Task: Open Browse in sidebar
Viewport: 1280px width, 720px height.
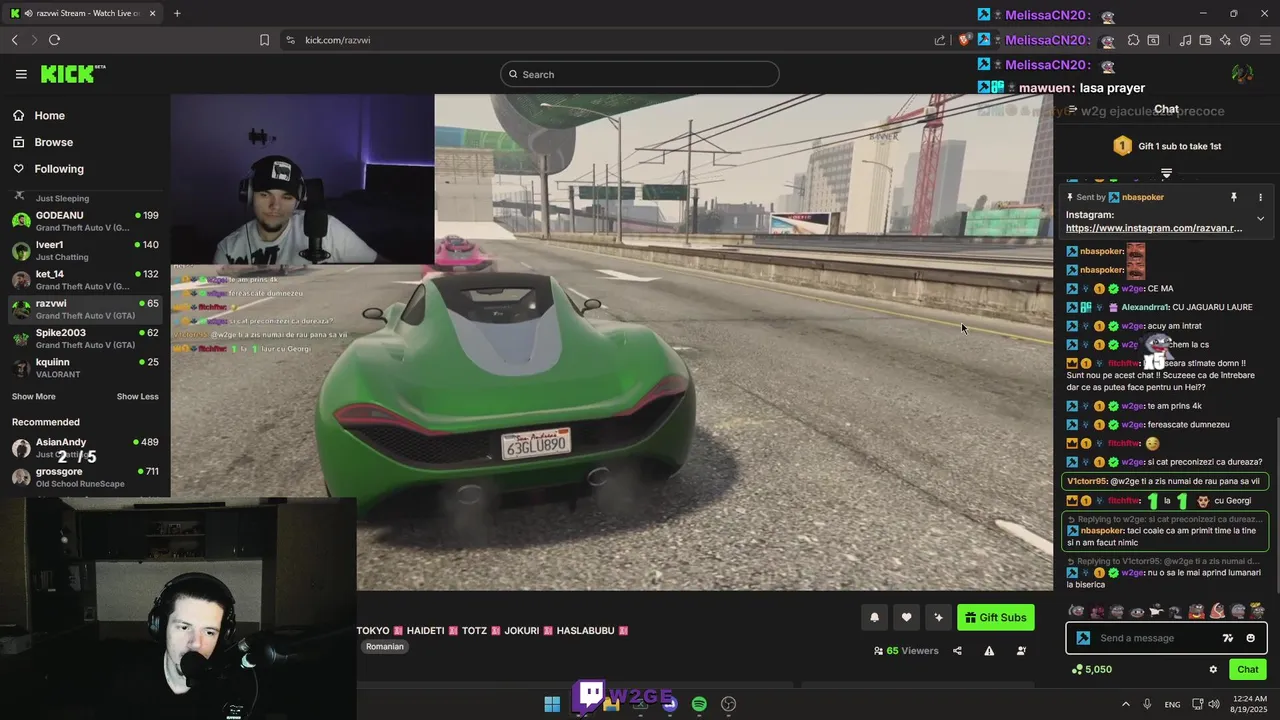Action: pos(53,142)
